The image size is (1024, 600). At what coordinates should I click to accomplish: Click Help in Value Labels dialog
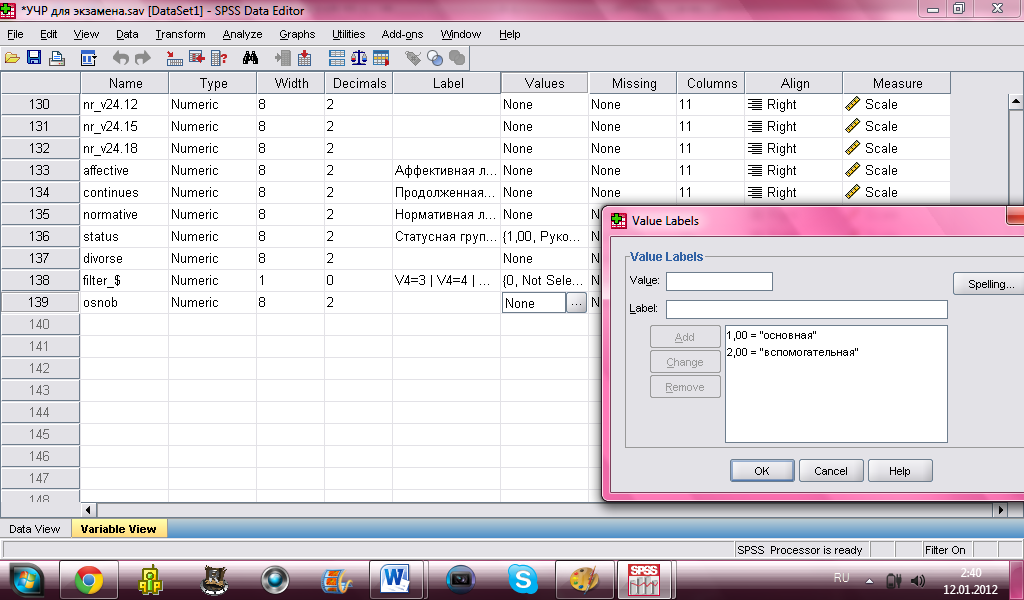tap(899, 471)
